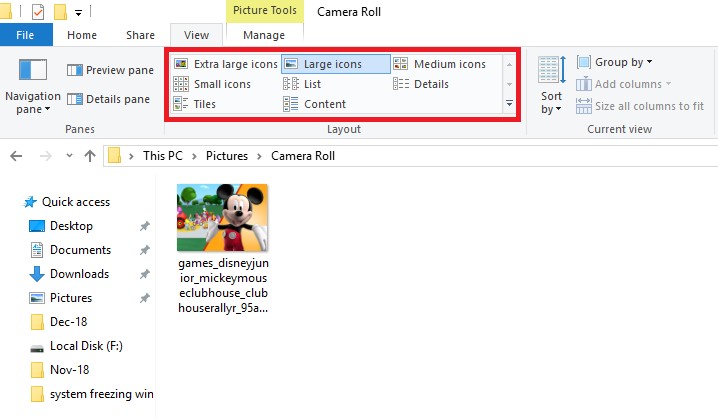Select the Mickey Mouse image thumbnail
The height and width of the screenshot is (419, 718).
[222, 218]
